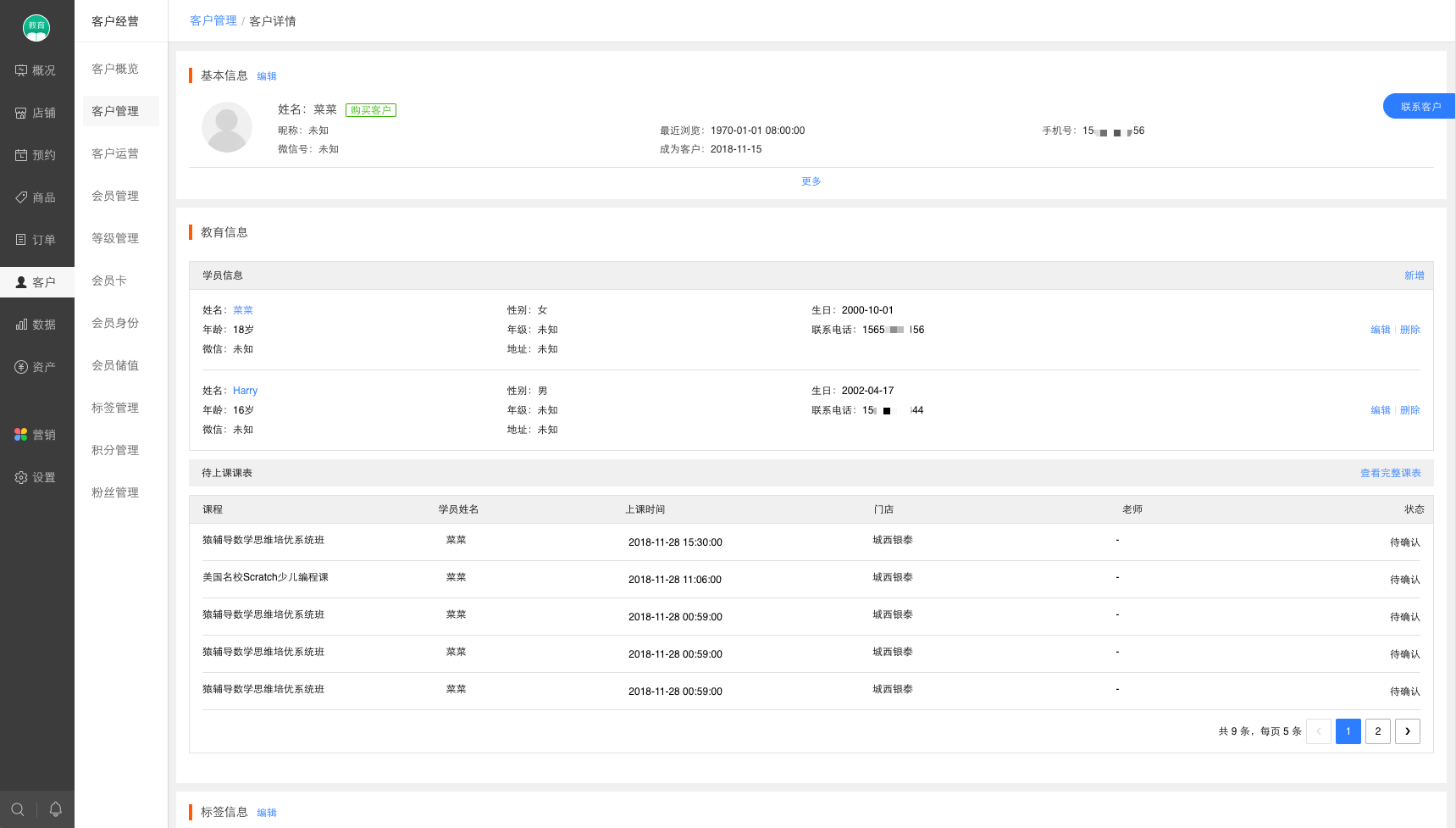Edit the 标签信息 section

point(267,813)
